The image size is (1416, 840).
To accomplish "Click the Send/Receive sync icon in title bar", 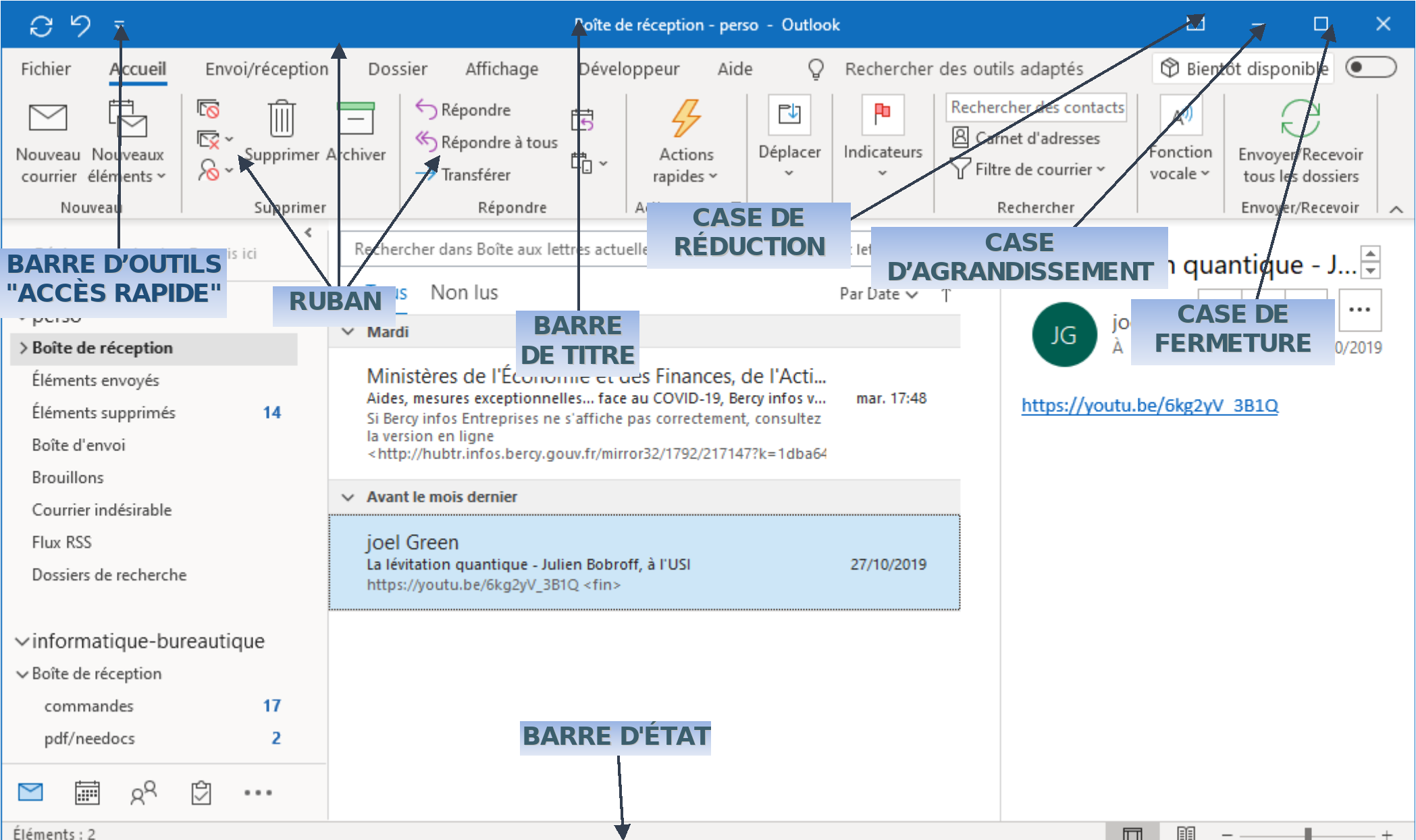I will 41,26.
